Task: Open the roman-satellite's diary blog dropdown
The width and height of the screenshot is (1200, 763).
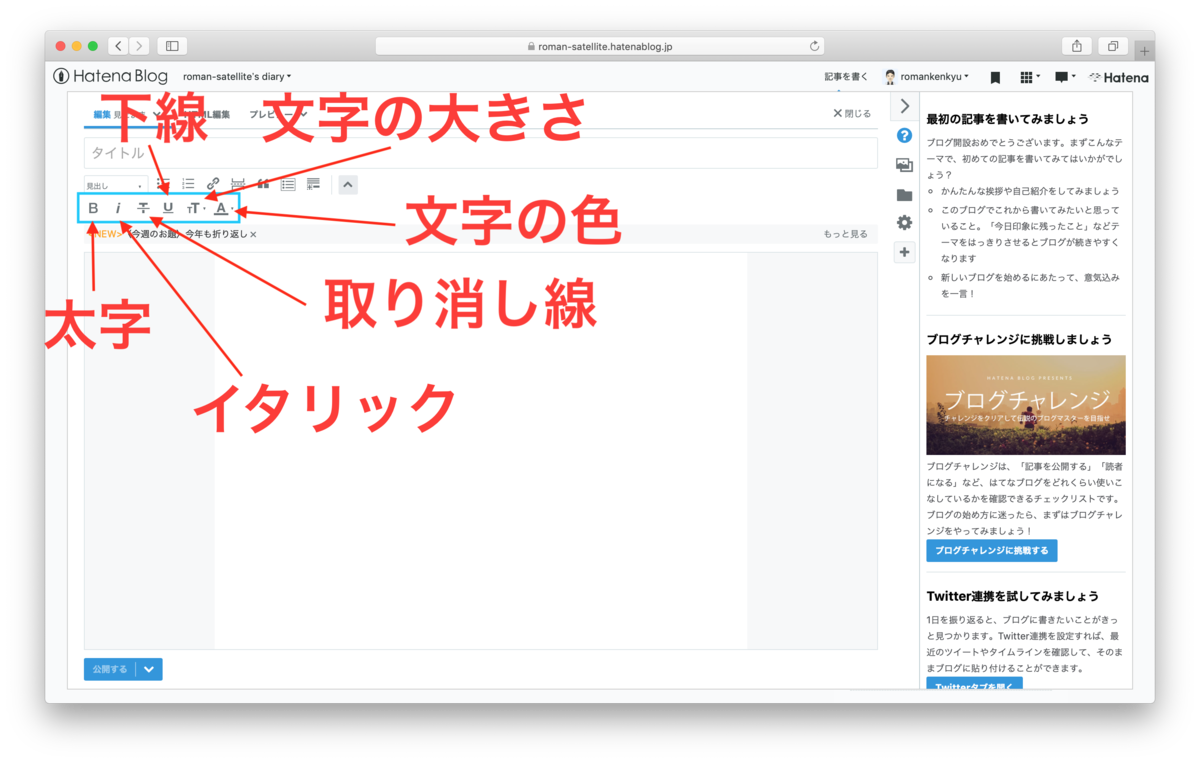Action: pos(237,77)
